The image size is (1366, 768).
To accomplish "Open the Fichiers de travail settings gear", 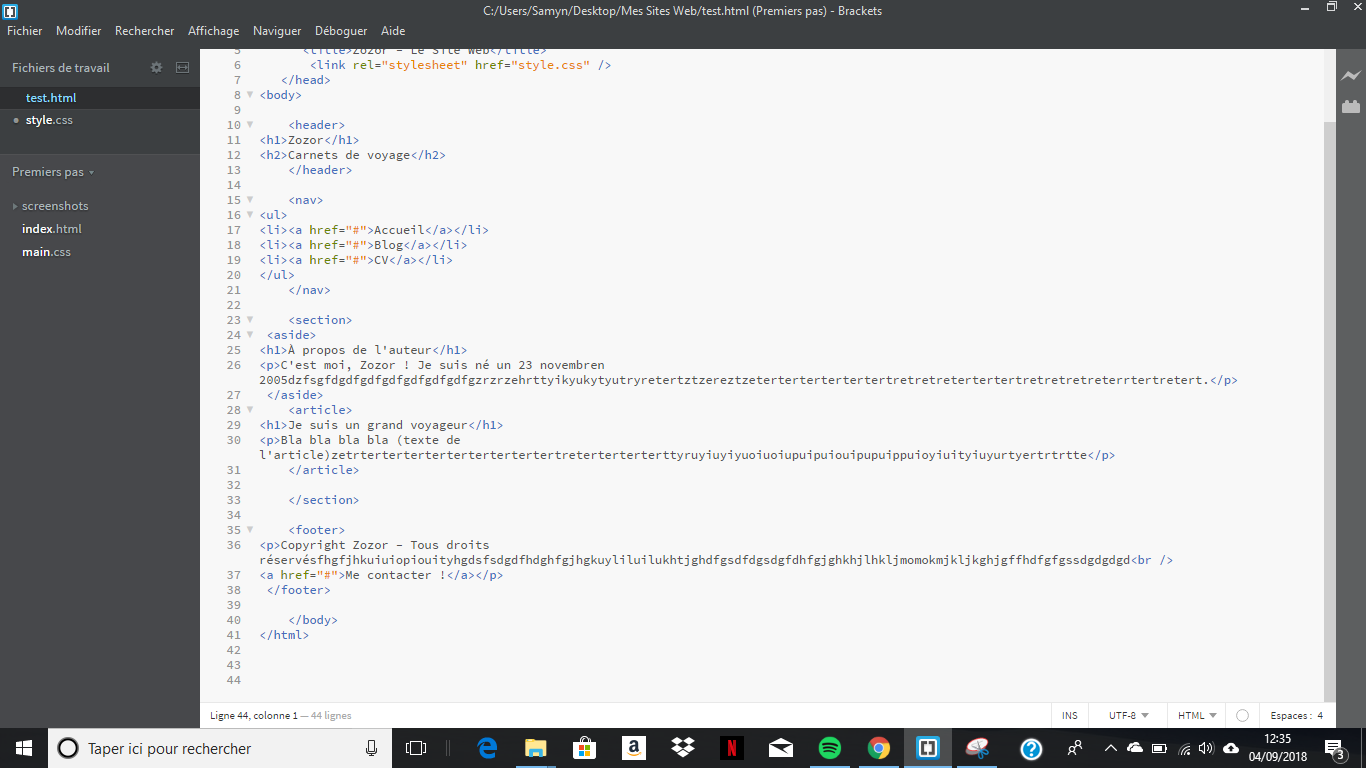I will pos(156,67).
